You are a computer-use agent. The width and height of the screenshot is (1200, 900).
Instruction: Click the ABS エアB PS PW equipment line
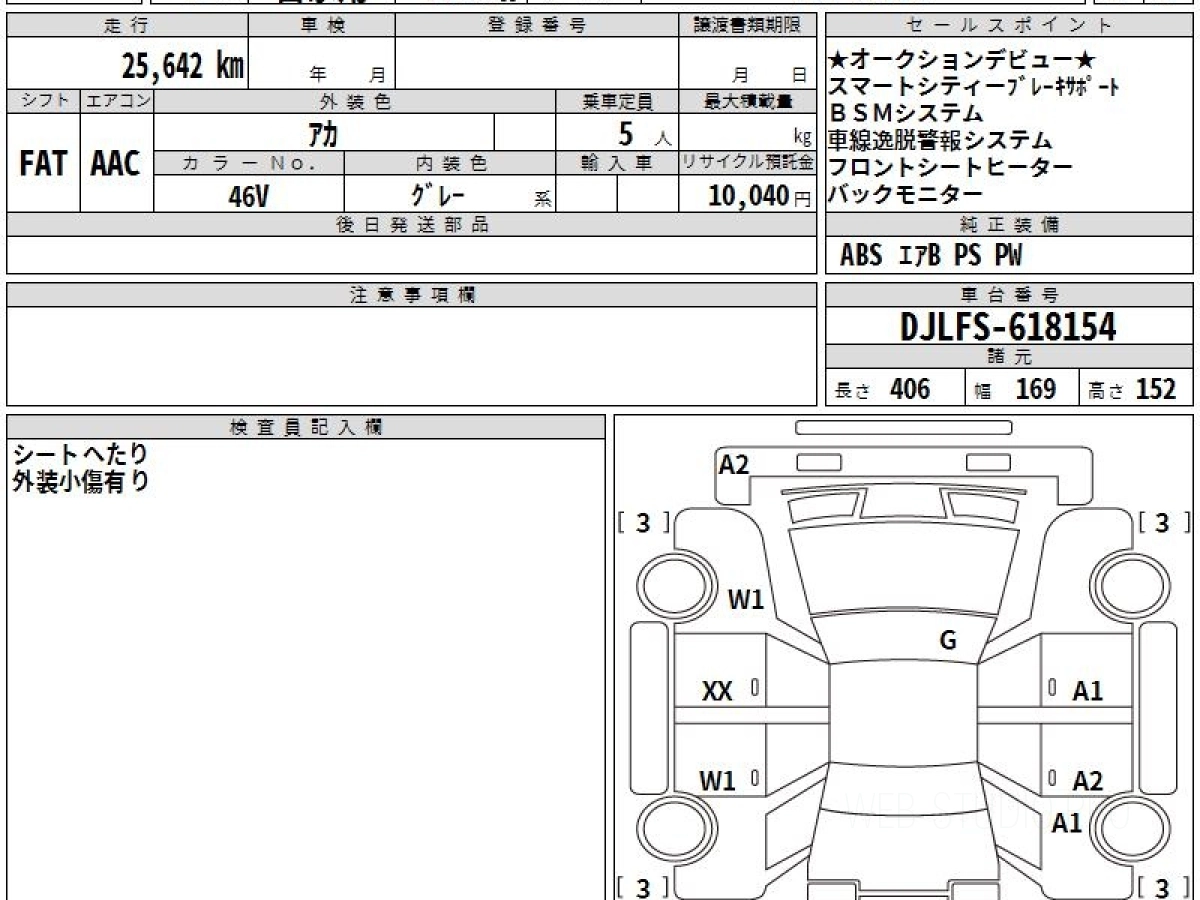point(931,256)
